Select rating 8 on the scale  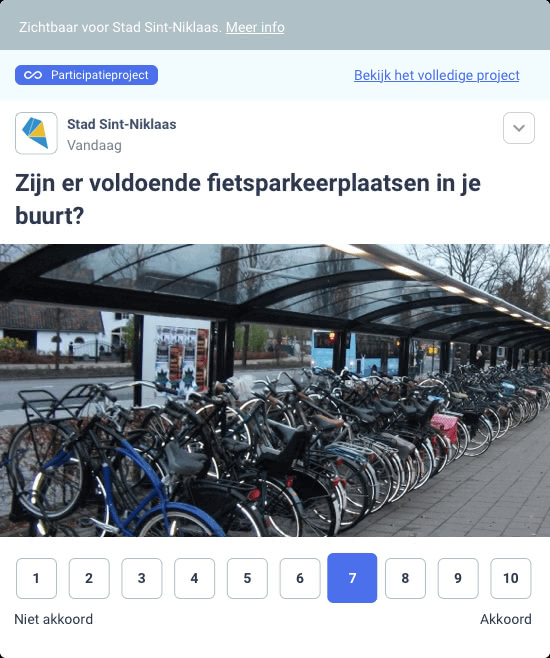pyautogui.click(x=405, y=578)
